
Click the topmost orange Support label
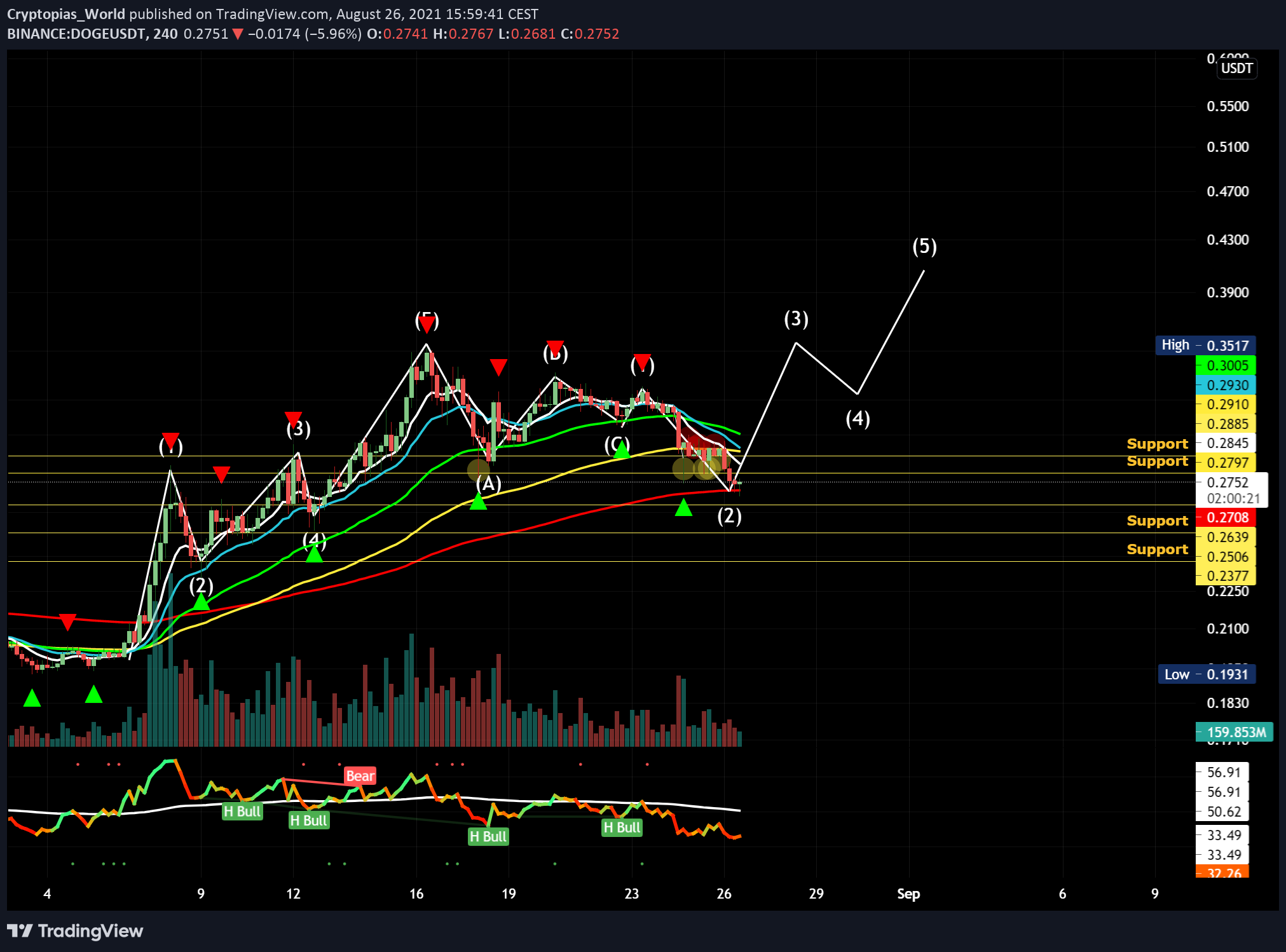[x=1157, y=444]
